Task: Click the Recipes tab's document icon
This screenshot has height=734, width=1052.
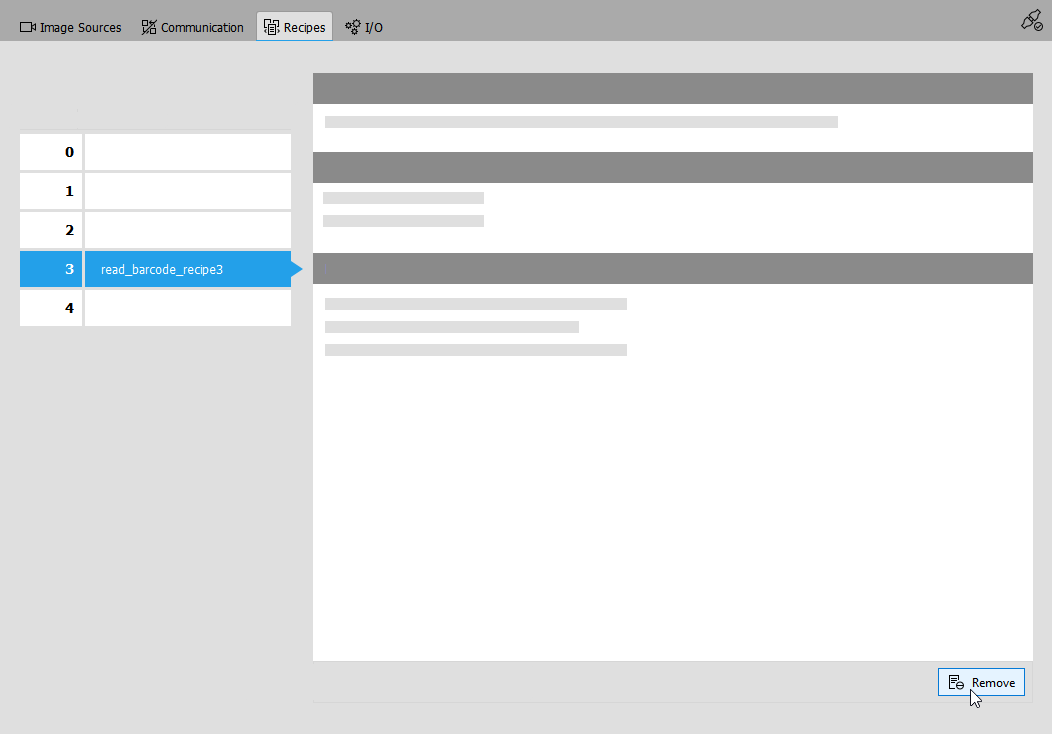Action: [271, 28]
